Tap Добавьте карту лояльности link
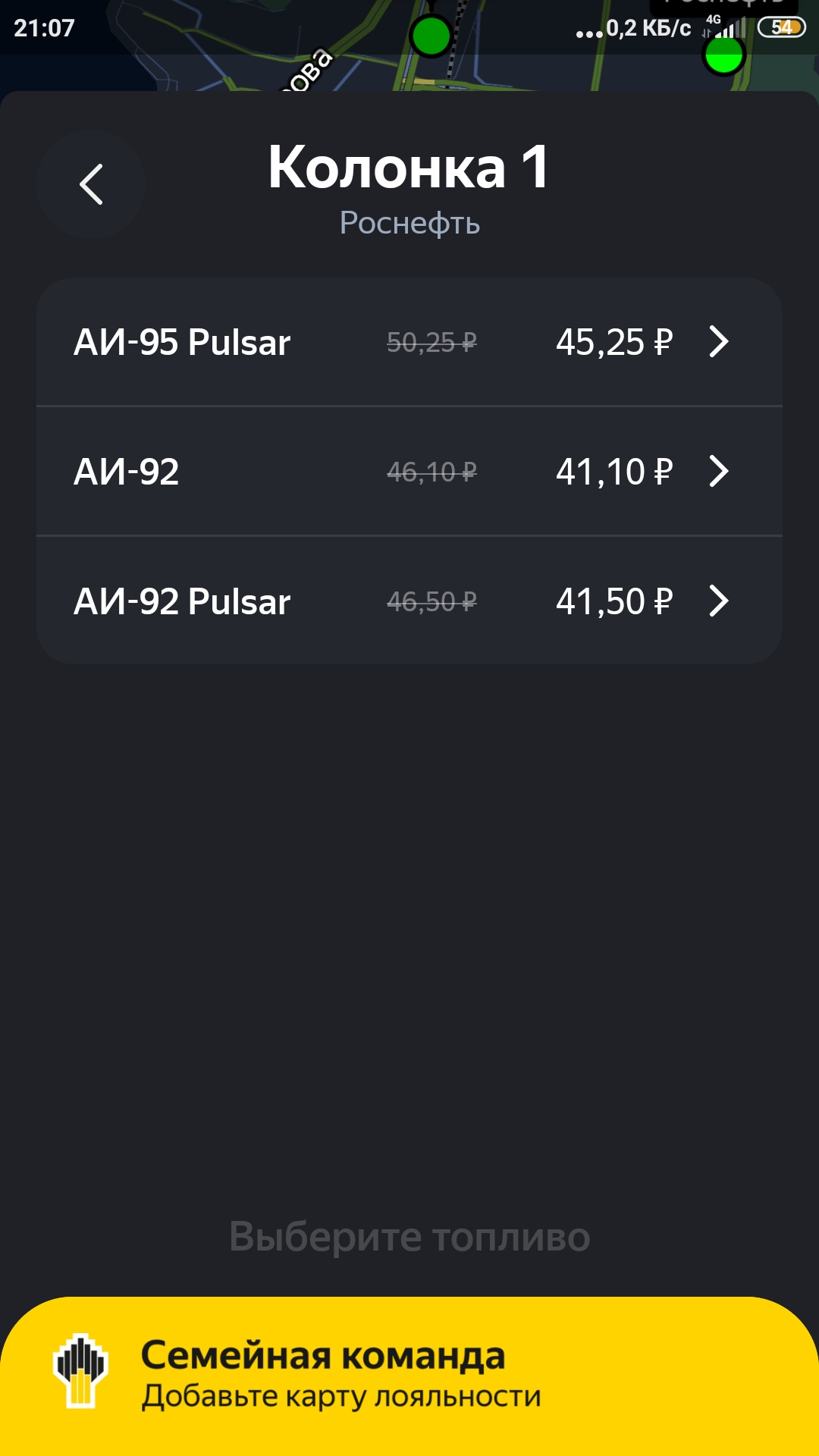The image size is (819, 1456). (x=341, y=1396)
